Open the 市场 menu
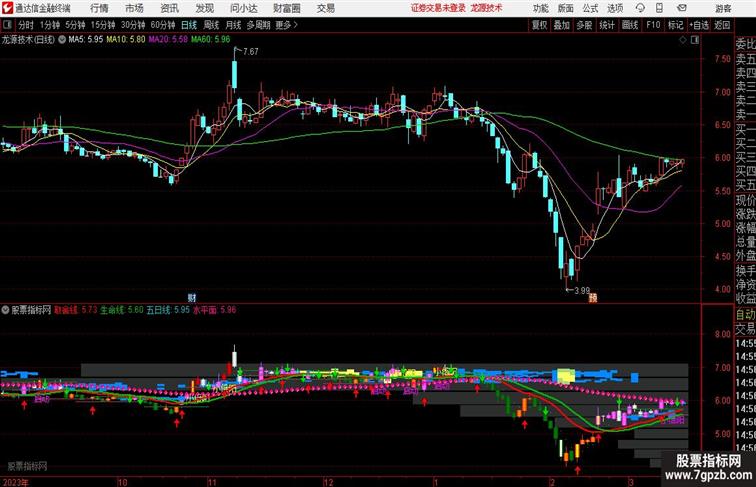 [x=135, y=8]
